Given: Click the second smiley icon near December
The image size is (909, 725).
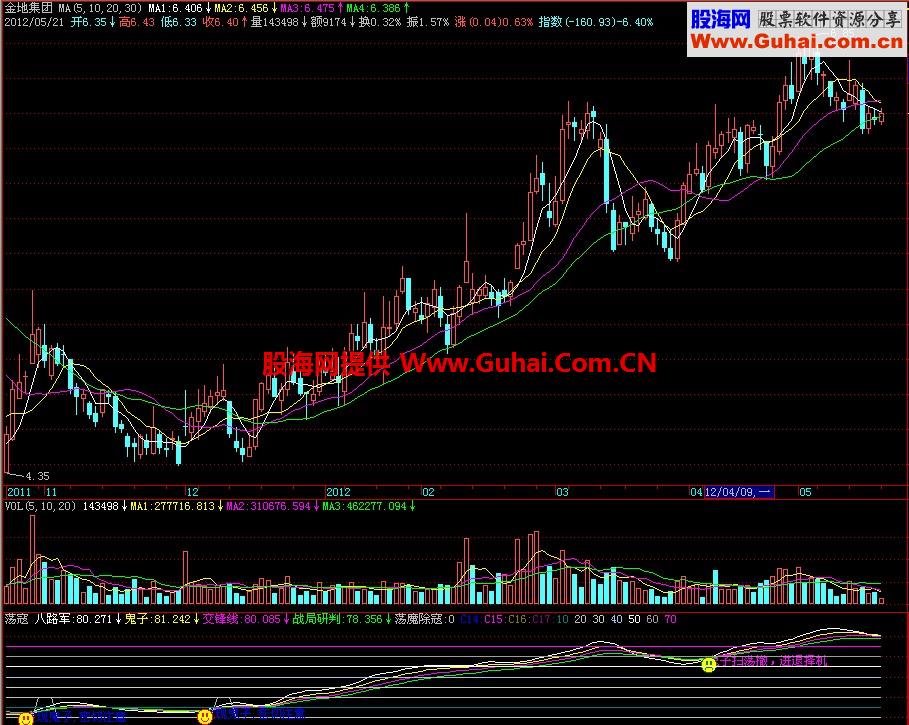Looking at the screenshot, I should pos(205,717).
